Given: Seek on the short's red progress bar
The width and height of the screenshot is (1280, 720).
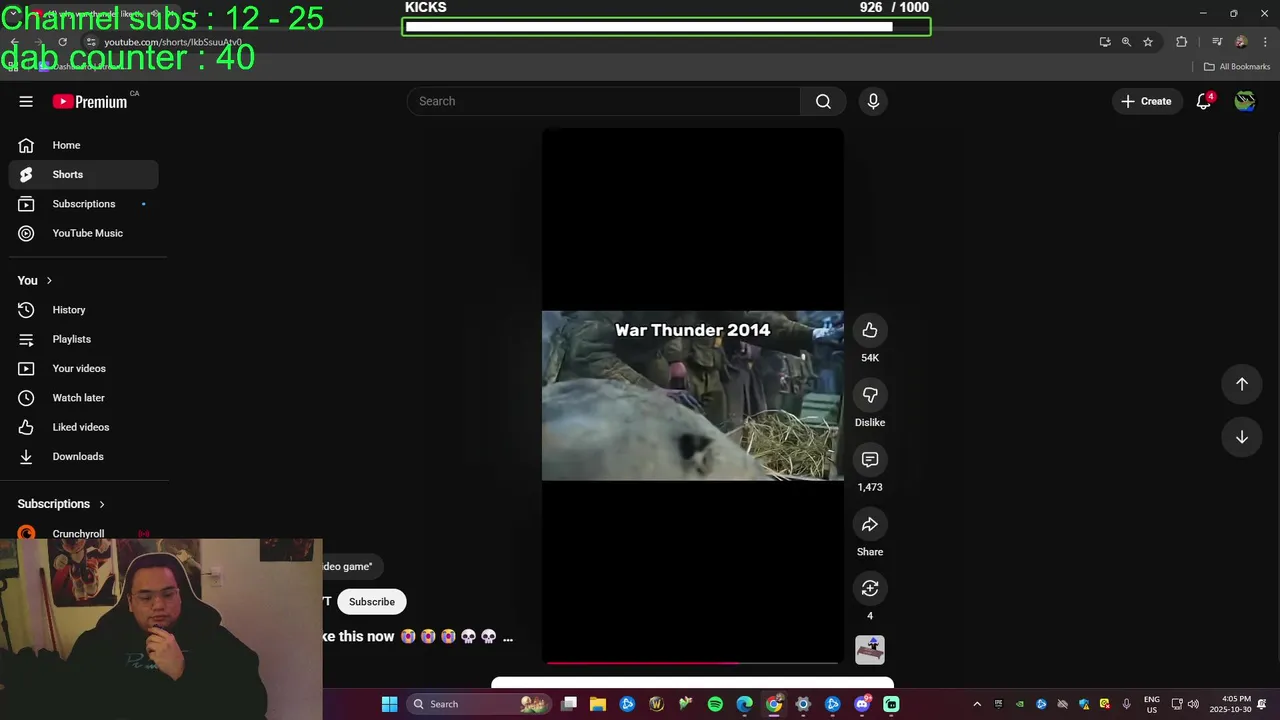Looking at the screenshot, I should [x=692, y=662].
